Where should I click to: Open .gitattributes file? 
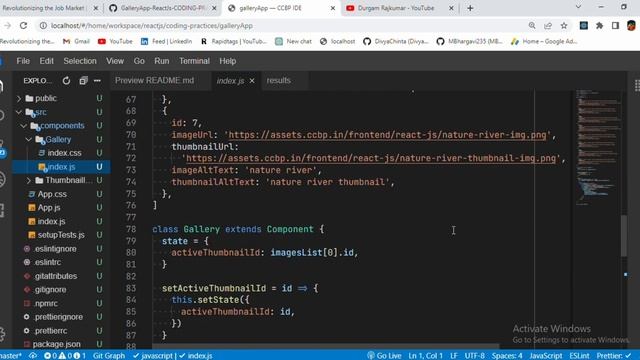click(x=56, y=276)
